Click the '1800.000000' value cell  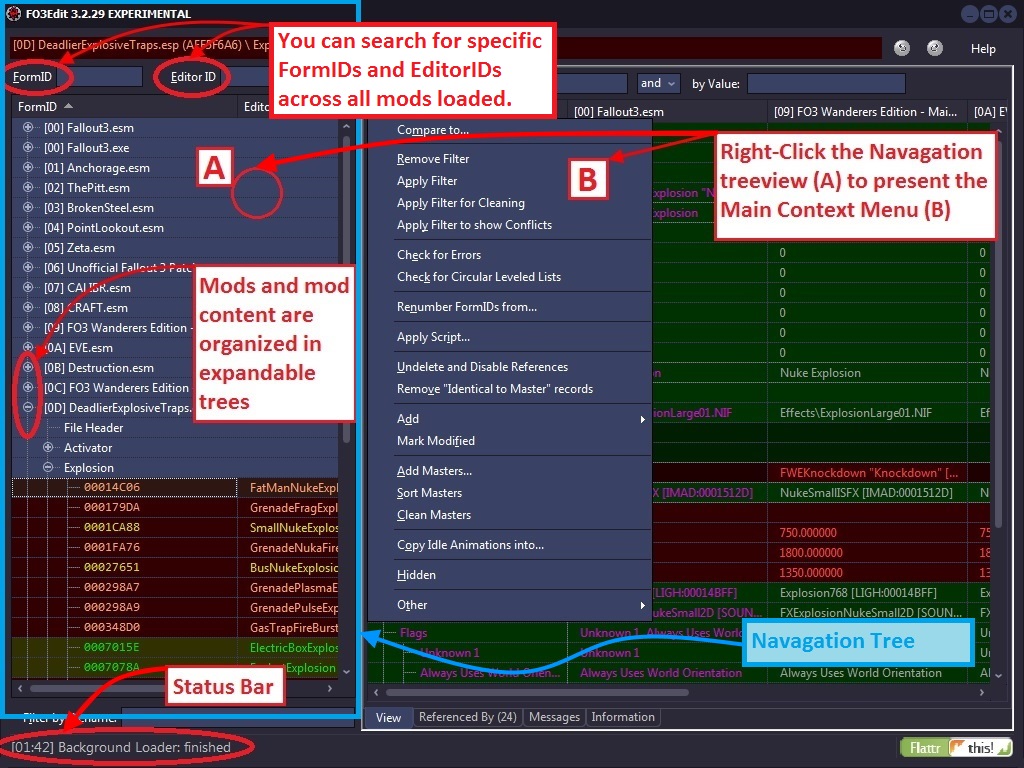coord(867,552)
